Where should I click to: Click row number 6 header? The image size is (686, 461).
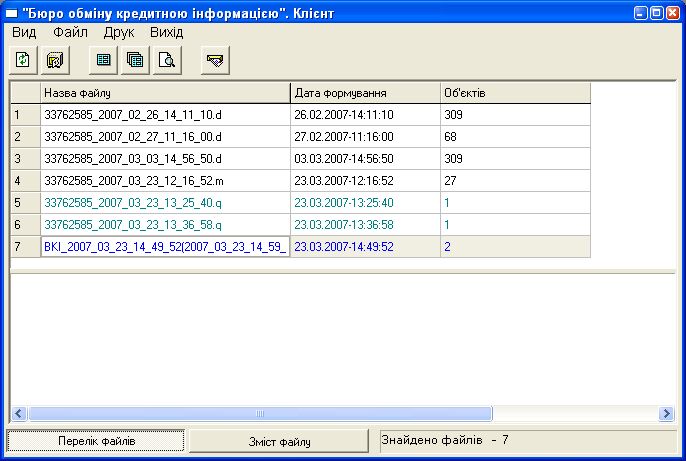coord(25,225)
